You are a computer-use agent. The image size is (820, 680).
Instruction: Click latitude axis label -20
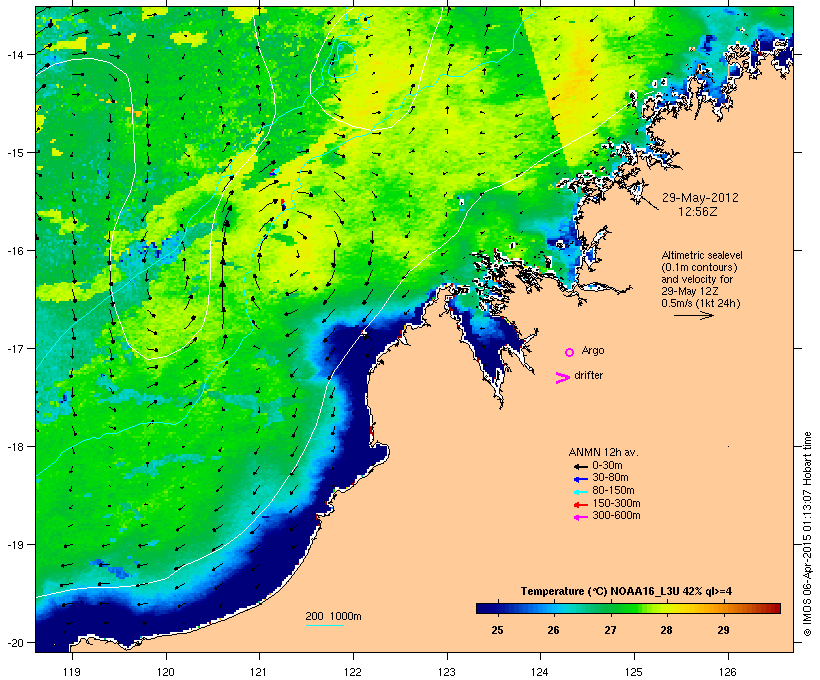(15, 642)
